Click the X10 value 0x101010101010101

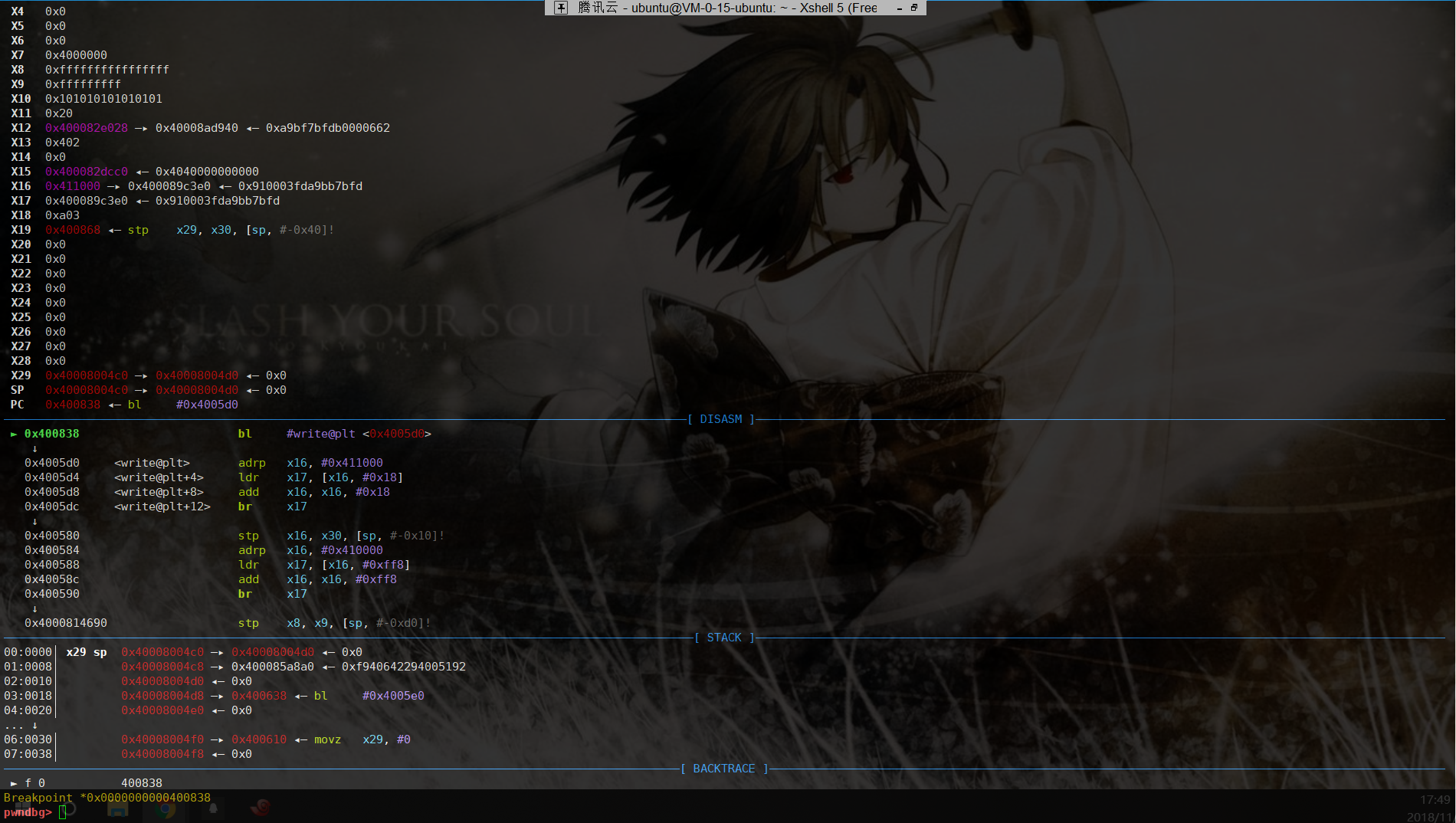tap(103, 99)
